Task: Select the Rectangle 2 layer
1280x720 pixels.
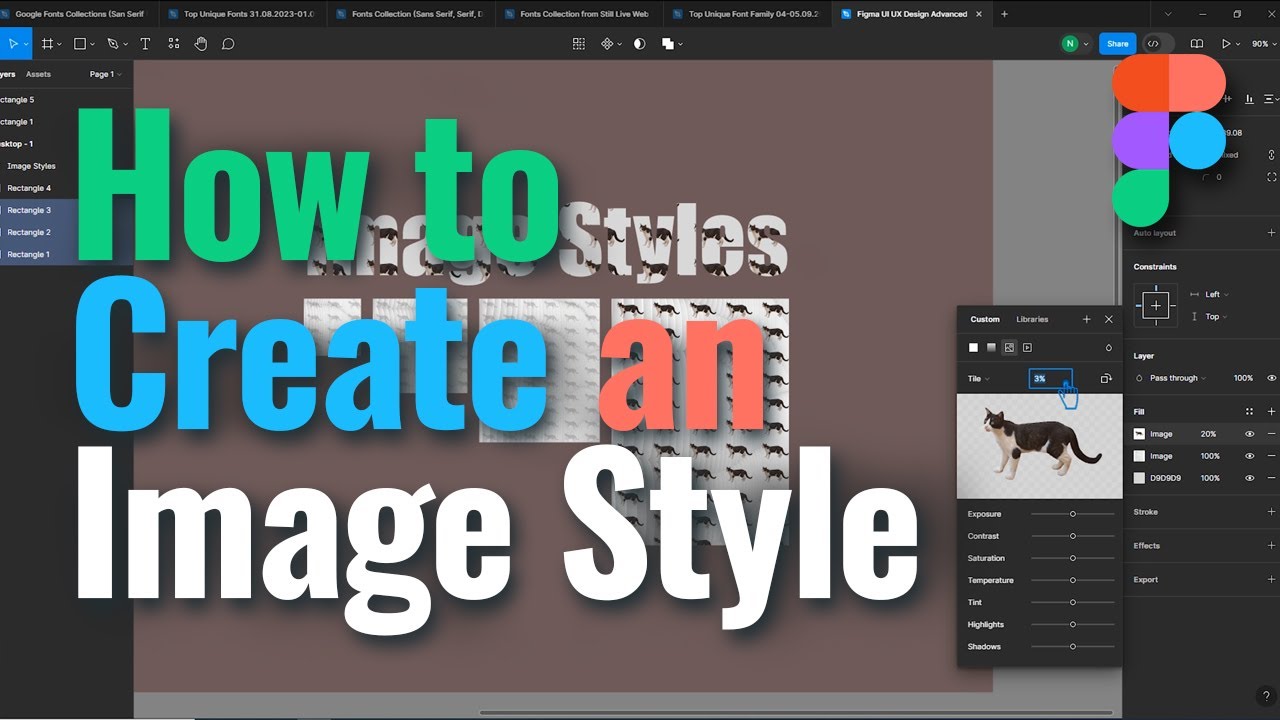Action: tap(30, 232)
